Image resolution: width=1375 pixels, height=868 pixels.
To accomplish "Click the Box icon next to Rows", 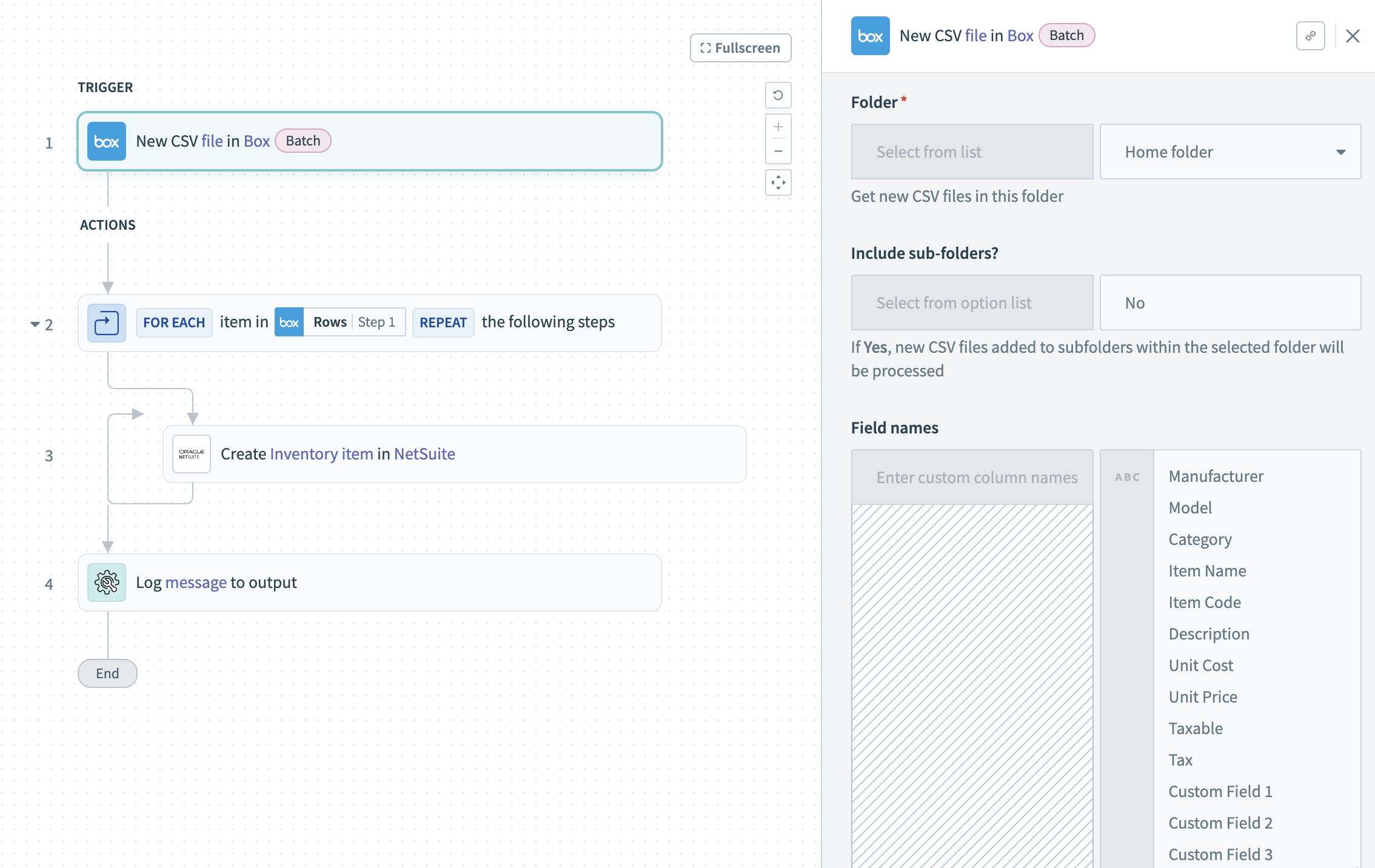I will [289, 322].
